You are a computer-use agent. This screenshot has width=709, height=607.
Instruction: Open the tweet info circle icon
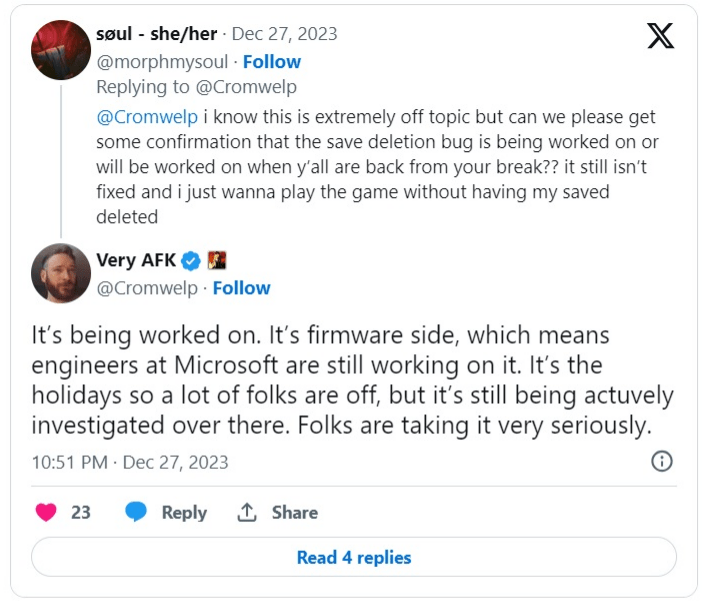[662, 461]
